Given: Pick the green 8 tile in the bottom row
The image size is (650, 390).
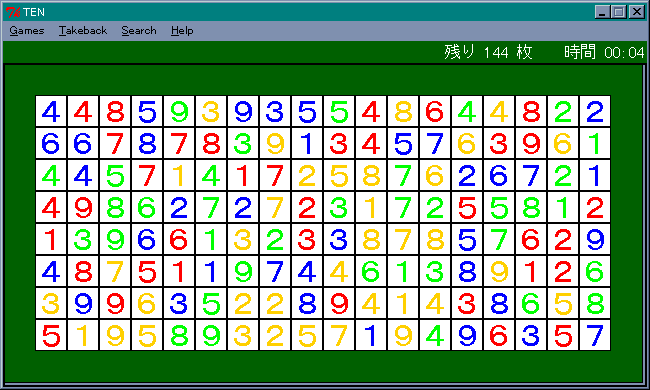Looking at the screenshot, I should (x=179, y=335).
